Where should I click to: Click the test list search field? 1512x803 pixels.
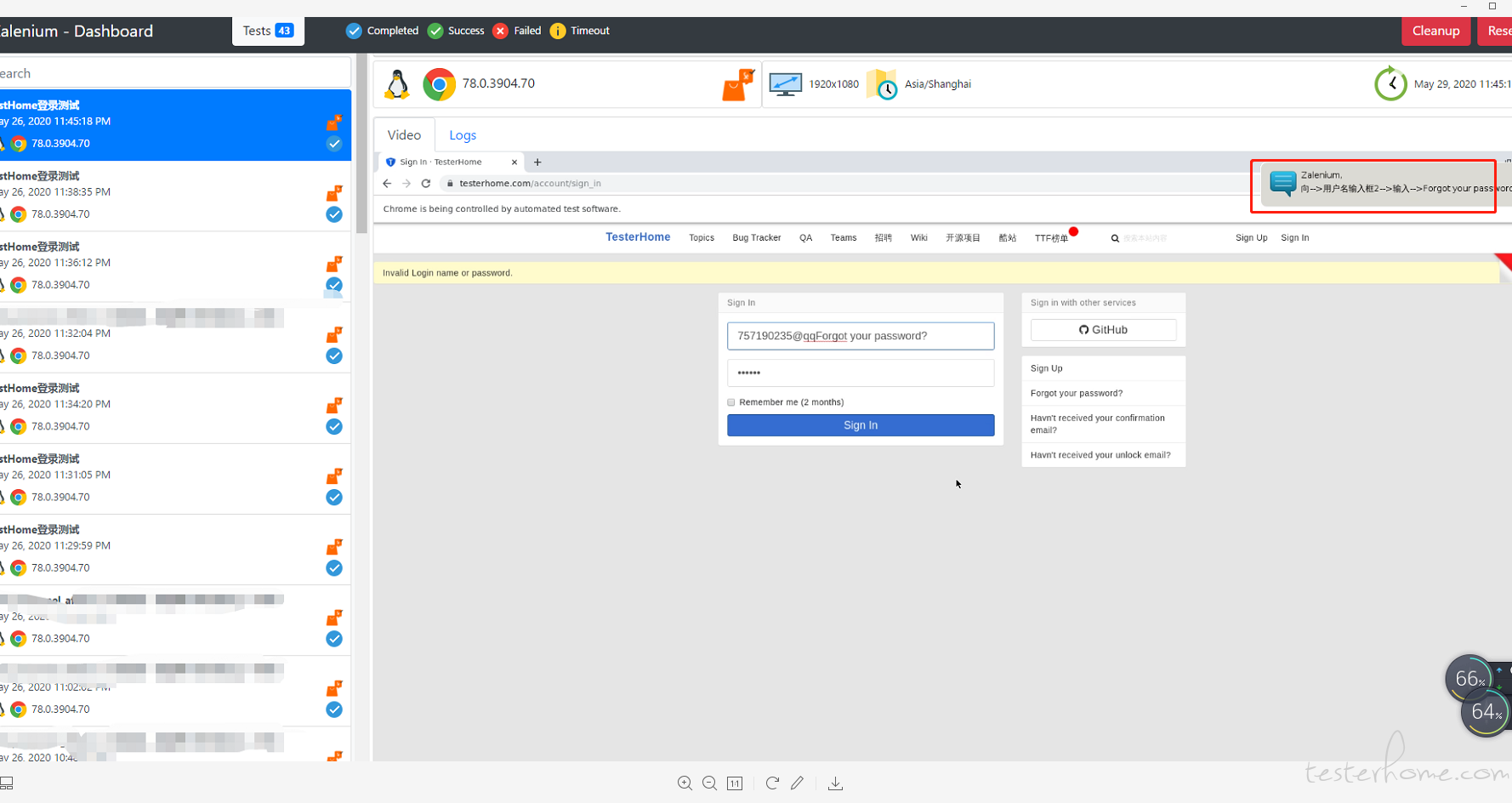pos(174,73)
